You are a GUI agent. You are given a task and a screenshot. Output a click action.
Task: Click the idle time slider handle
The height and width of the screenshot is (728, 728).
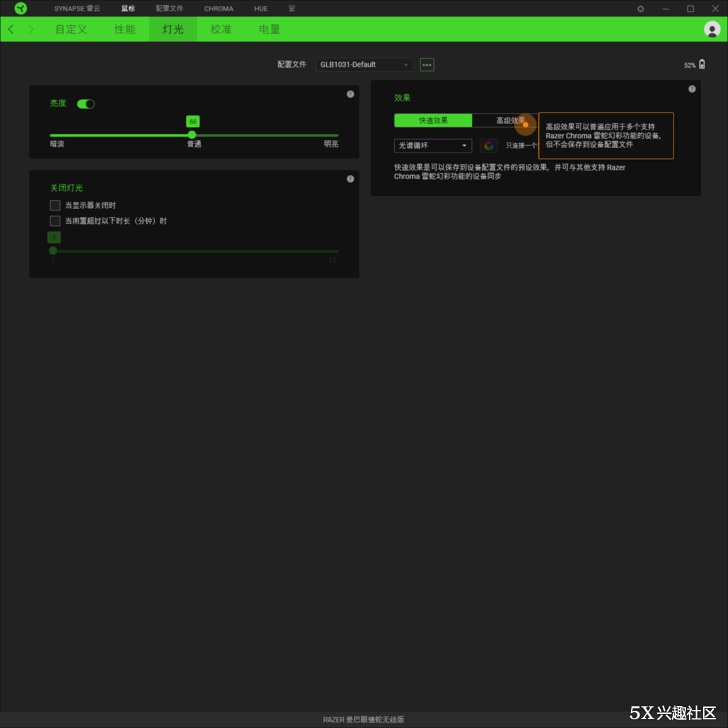tap(53, 251)
